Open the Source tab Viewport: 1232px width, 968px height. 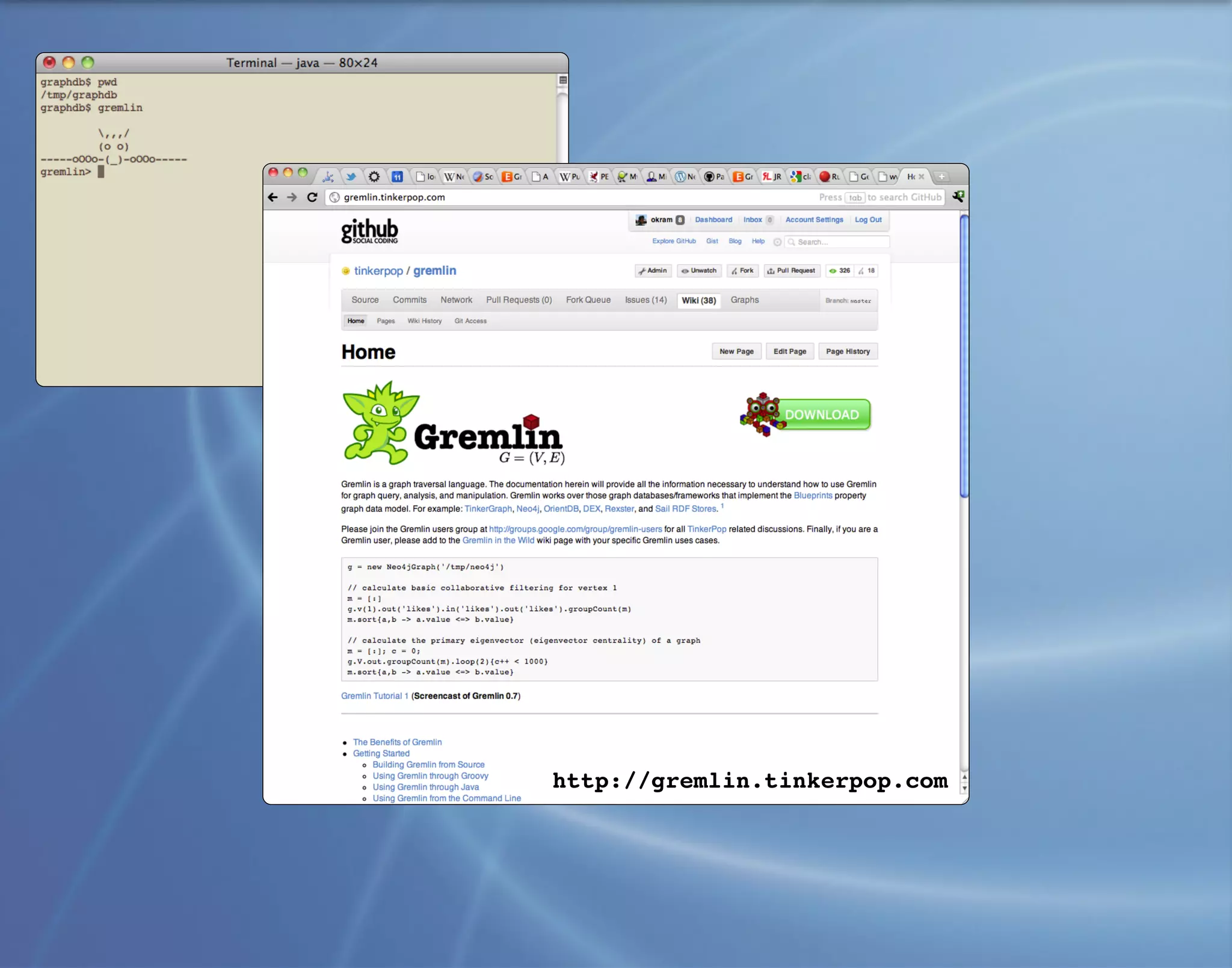365,300
